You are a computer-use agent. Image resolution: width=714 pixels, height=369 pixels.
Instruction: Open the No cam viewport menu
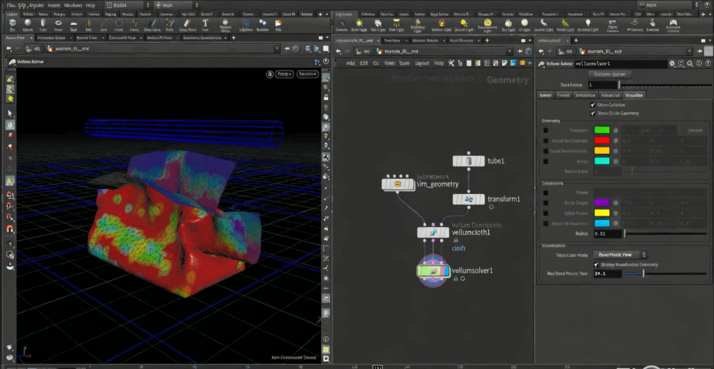tap(308, 74)
